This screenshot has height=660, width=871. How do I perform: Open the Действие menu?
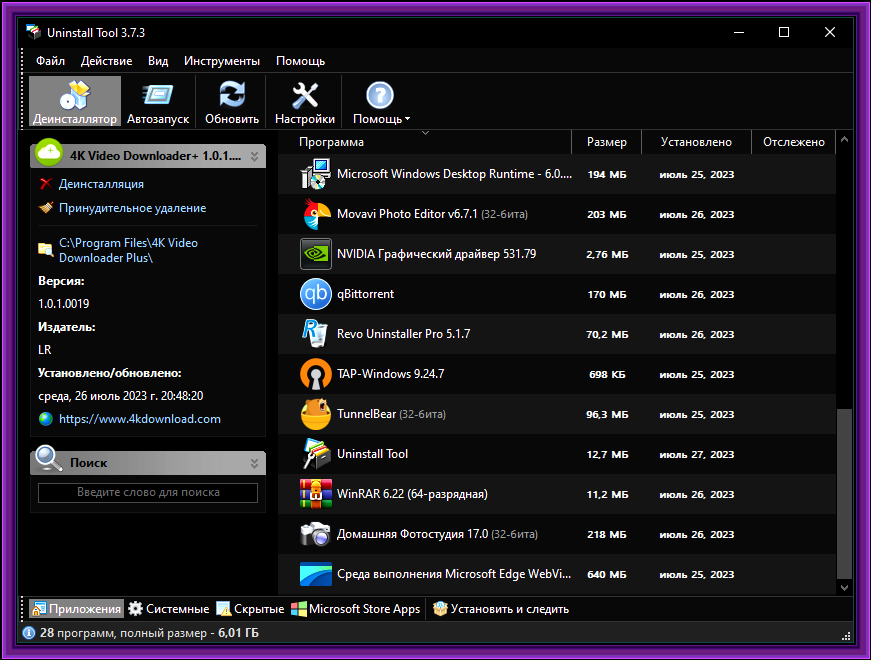tap(106, 61)
